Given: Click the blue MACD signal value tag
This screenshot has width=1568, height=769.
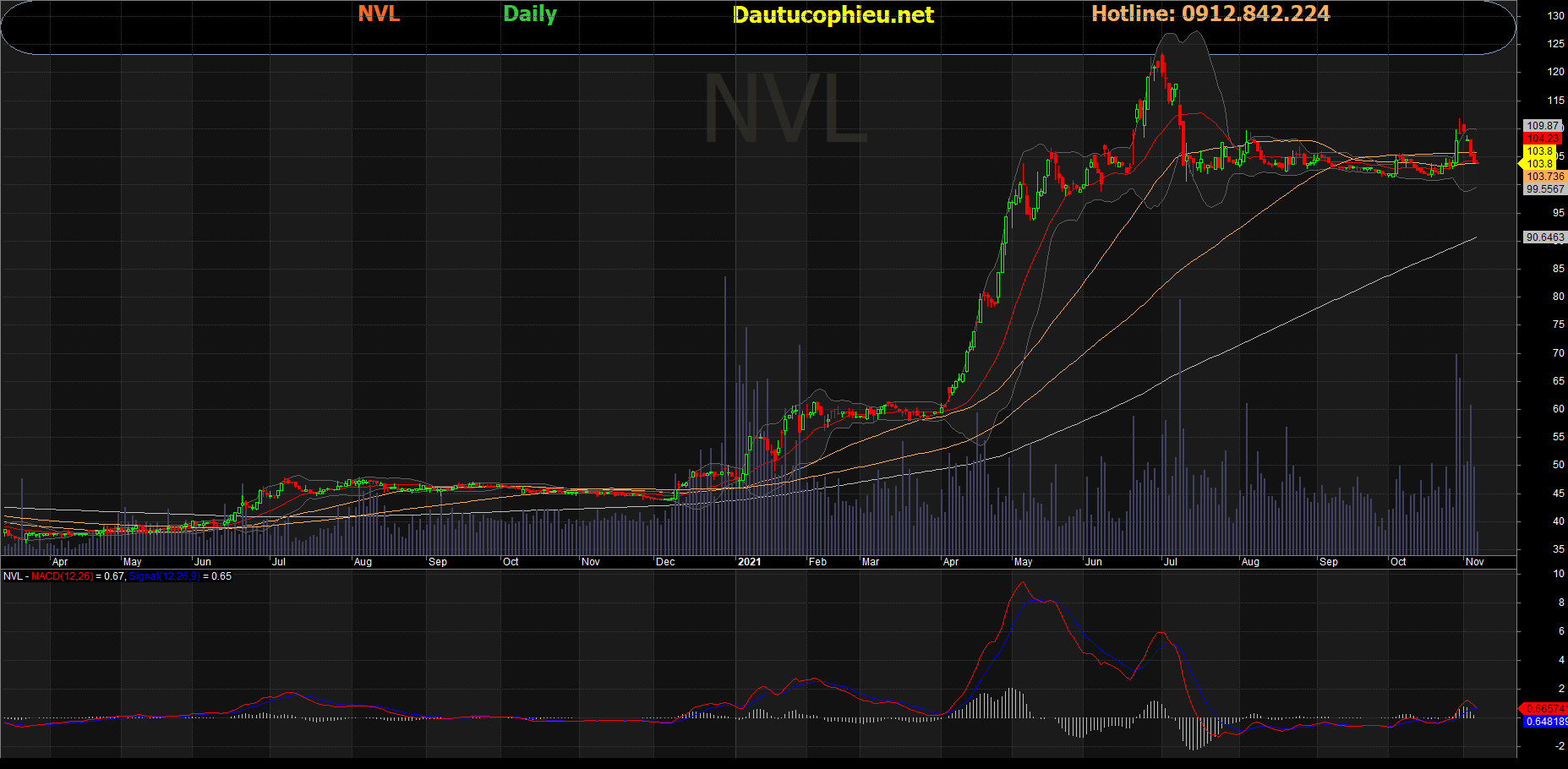Looking at the screenshot, I should tap(1545, 722).
